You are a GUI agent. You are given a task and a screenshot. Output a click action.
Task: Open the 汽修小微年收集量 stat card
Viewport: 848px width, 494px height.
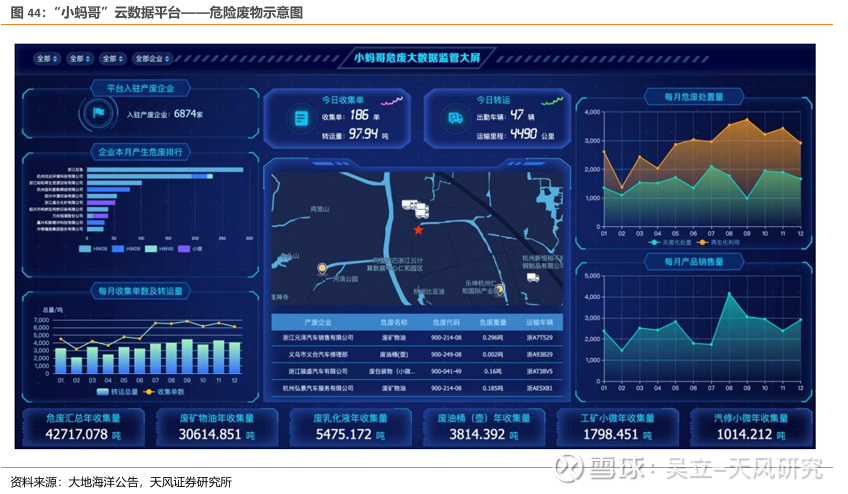click(751, 427)
